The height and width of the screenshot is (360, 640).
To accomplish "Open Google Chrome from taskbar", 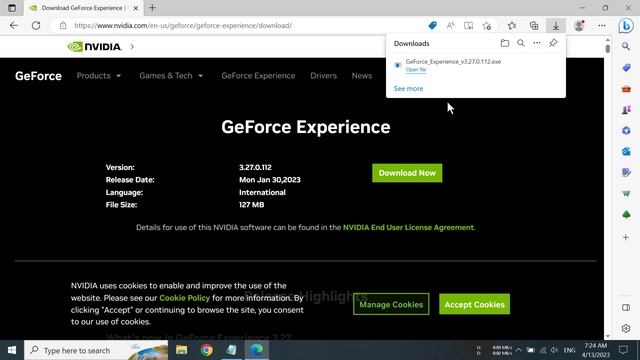I will coord(207,350).
